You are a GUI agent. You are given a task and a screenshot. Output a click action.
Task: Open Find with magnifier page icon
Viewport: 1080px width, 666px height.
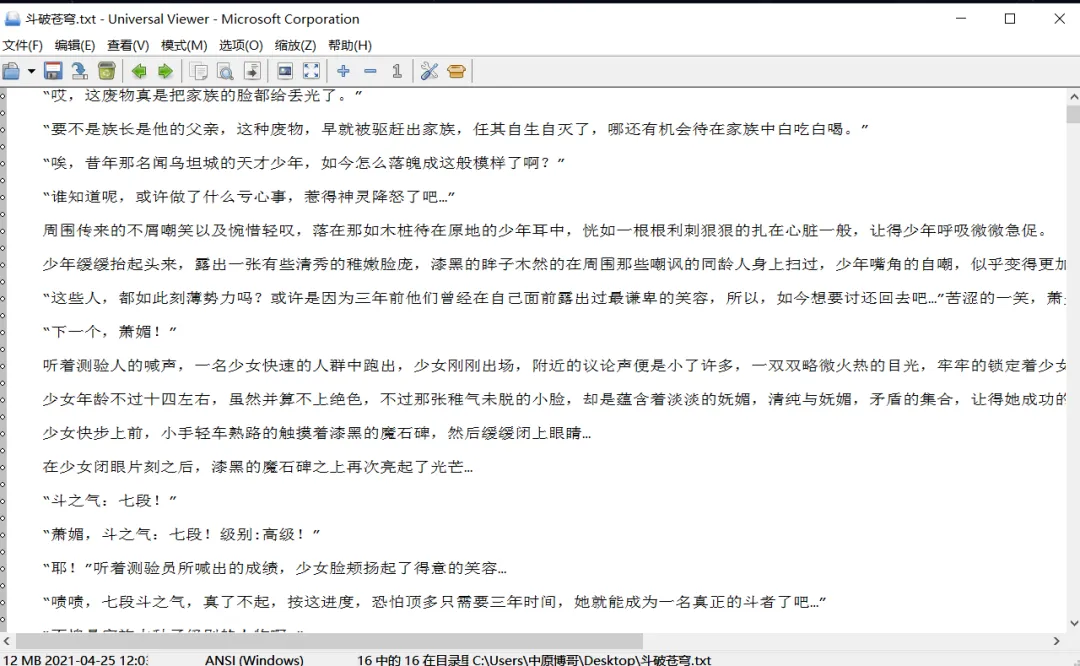click(225, 71)
